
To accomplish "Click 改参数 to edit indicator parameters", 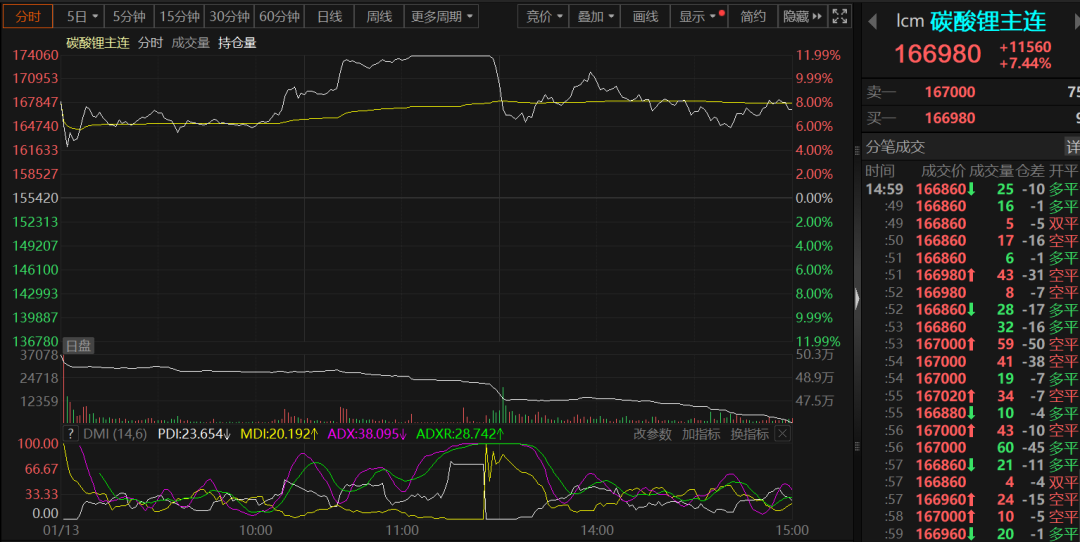I will tap(653, 434).
